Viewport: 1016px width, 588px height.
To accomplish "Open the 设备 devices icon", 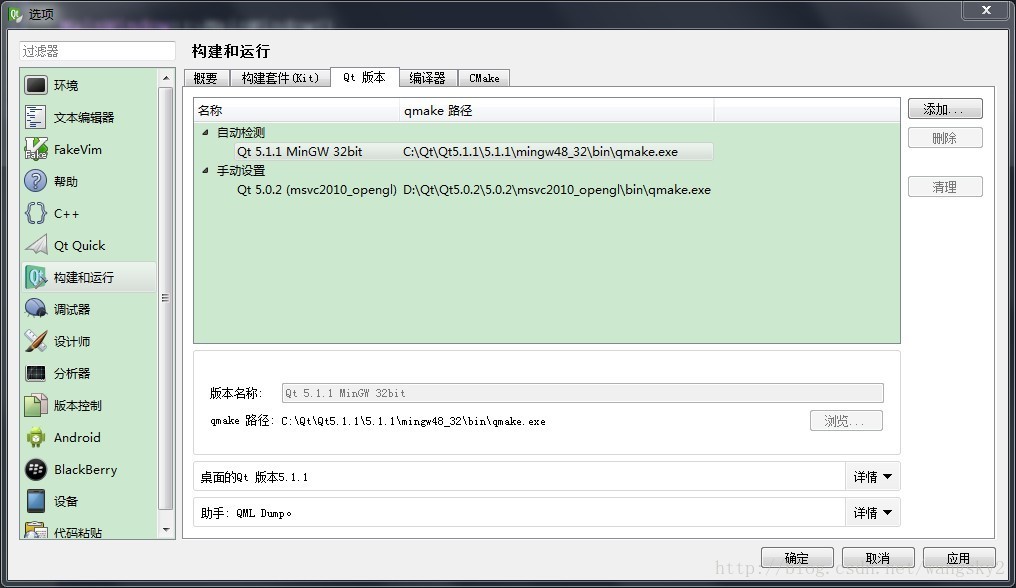I will 36,501.
